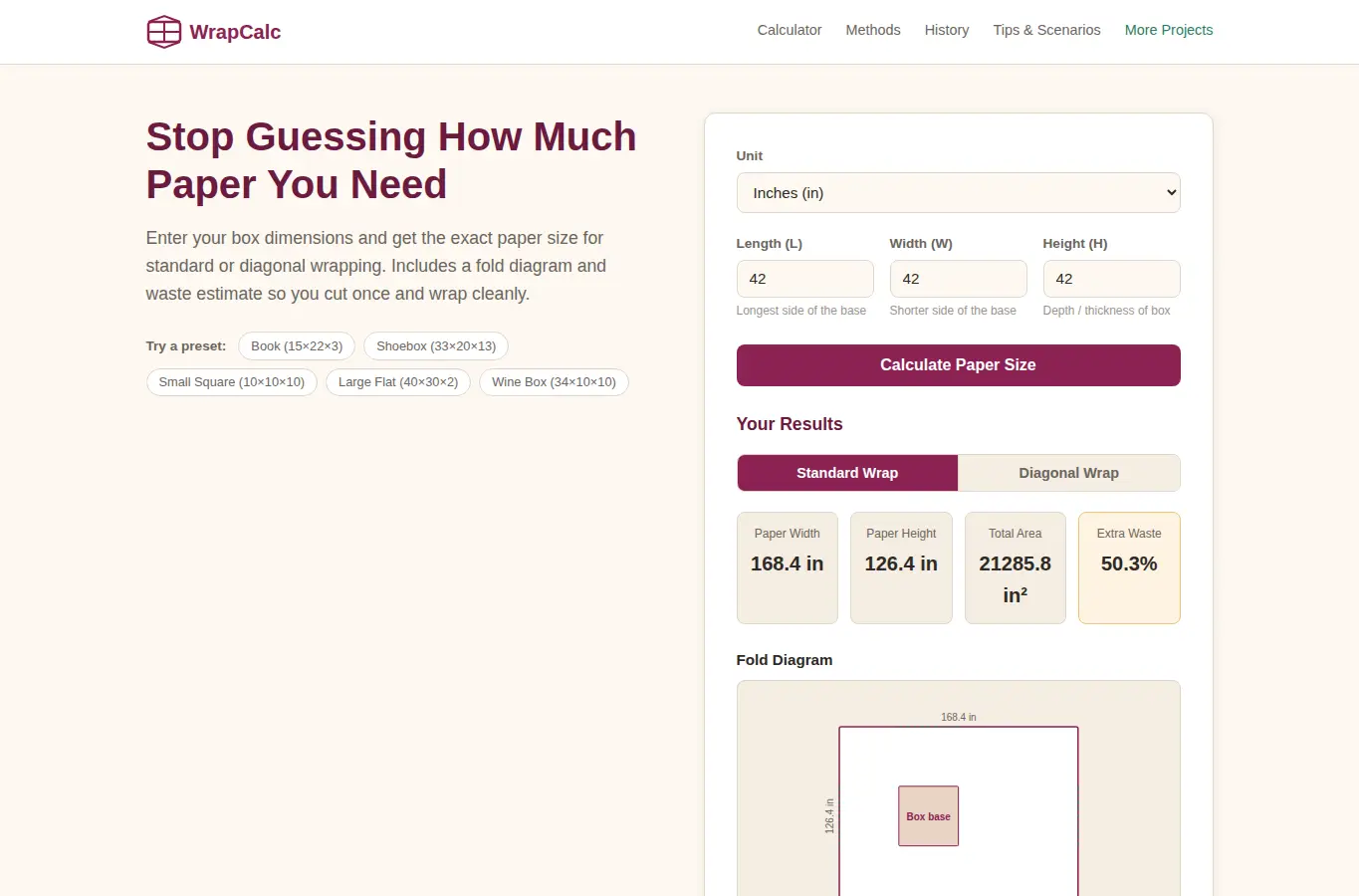
Task: Apply the Large Flat (40×30×2) preset
Action: tap(398, 382)
